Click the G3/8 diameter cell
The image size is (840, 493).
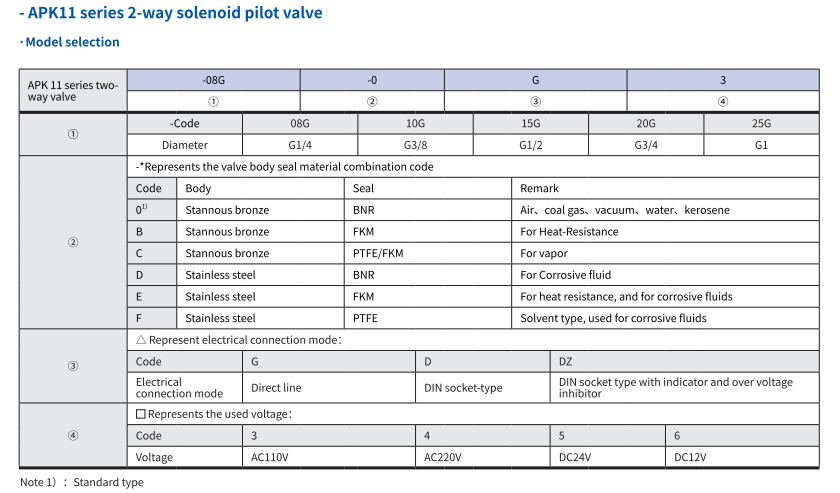click(x=415, y=145)
